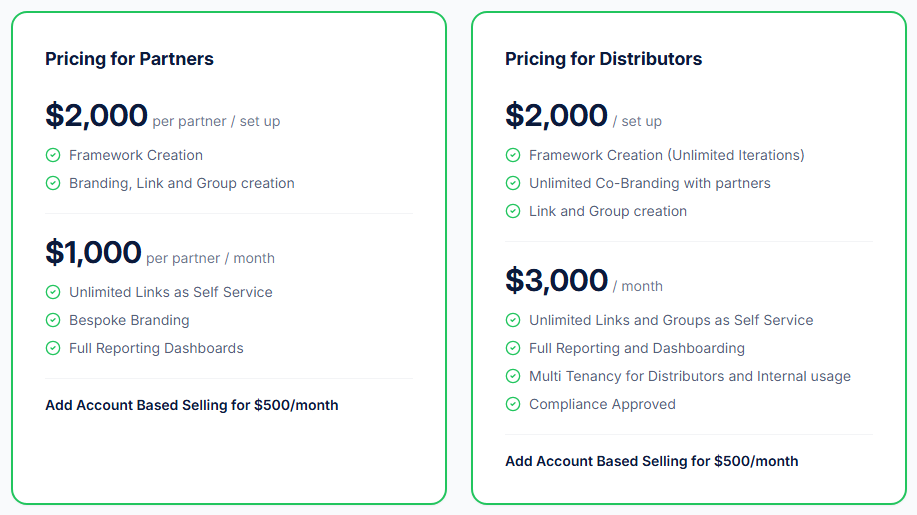Click checkmark beside Unlimited Co-Branding with partners
The image size is (917, 515).
pyautogui.click(x=513, y=183)
